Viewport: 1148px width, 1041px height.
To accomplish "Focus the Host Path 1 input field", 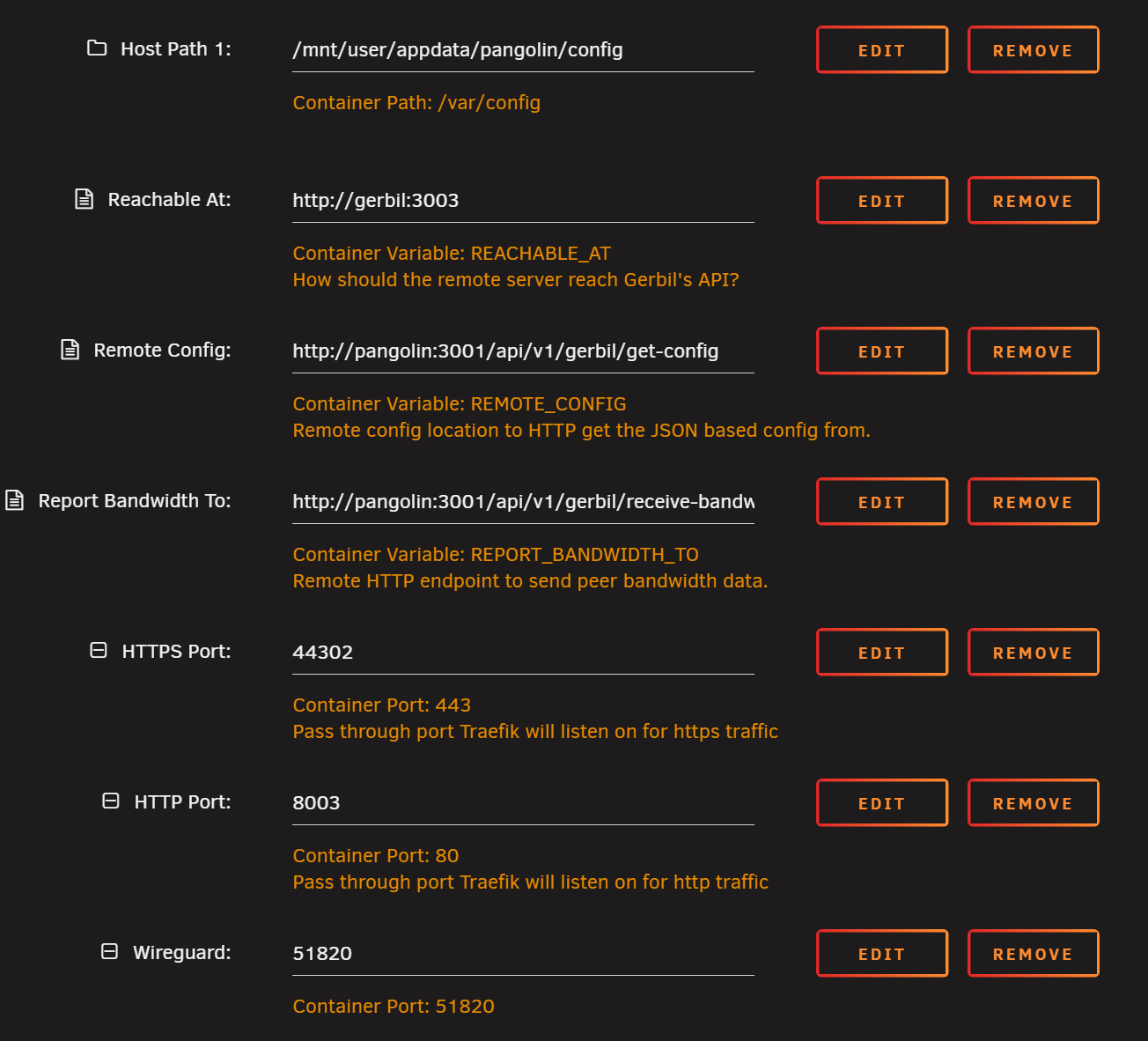I will [523, 50].
